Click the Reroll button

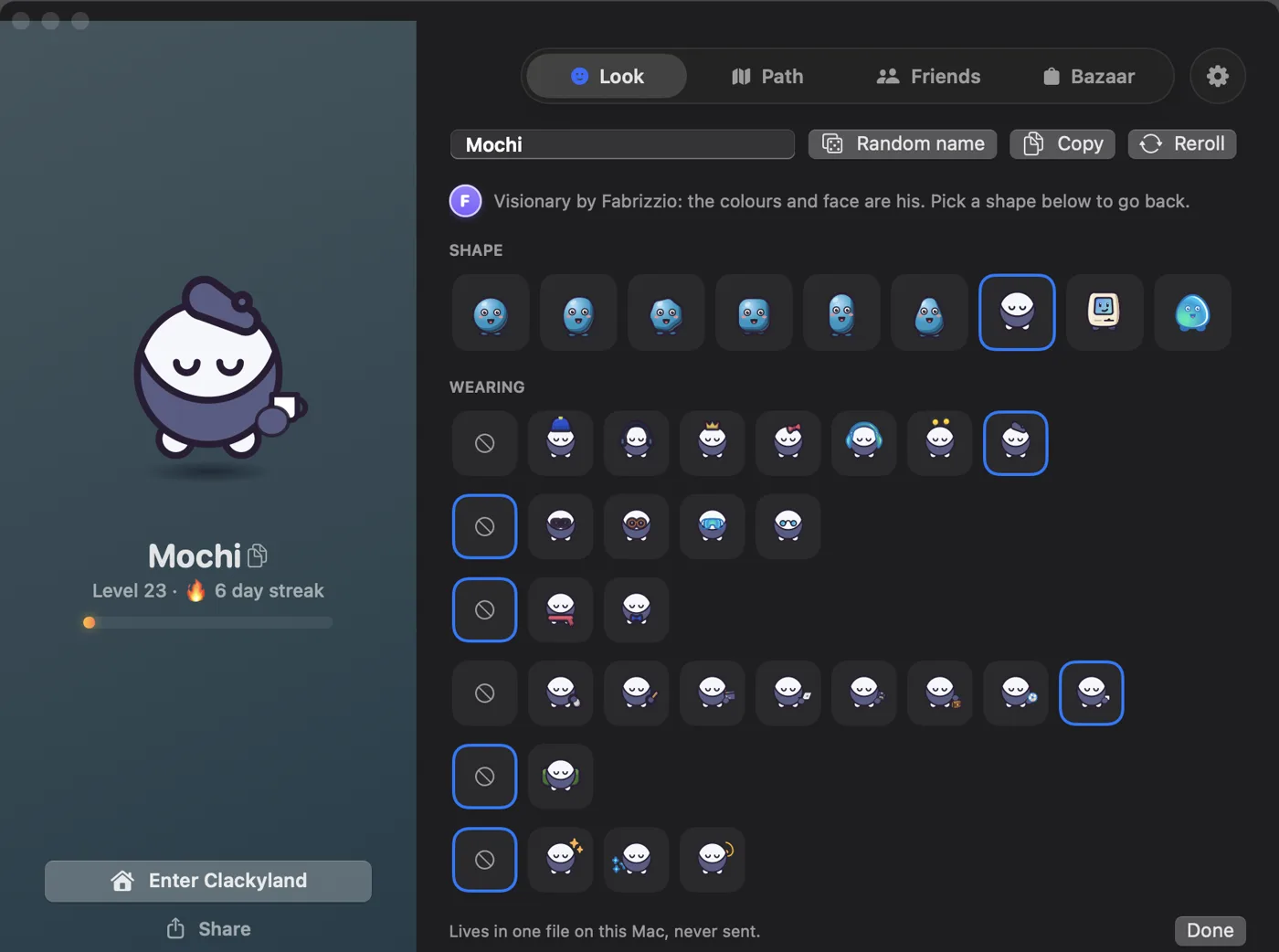coord(1182,143)
